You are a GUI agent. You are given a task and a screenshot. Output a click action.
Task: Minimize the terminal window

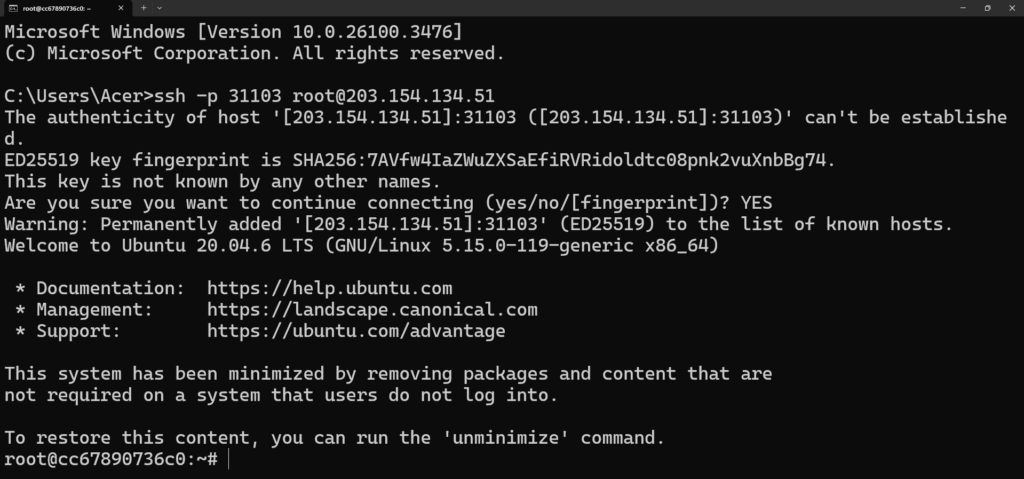[x=963, y=8]
